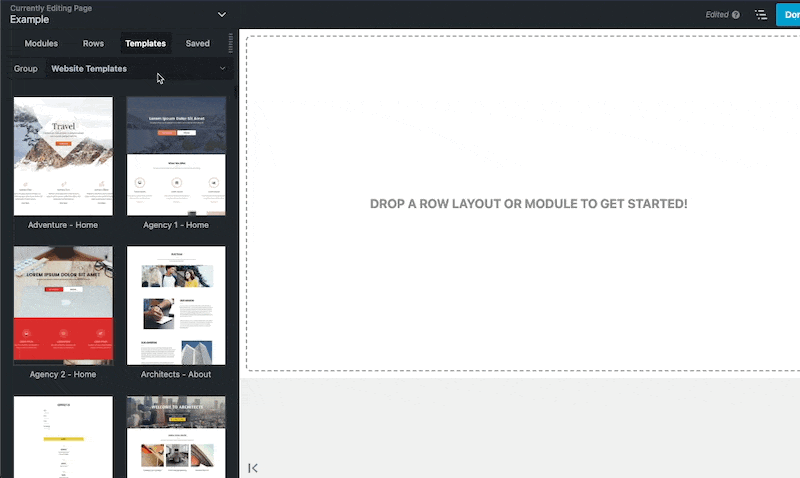Choose the Architects - About template thumbnail
This screenshot has width=800, height=478.
point(176,306)
